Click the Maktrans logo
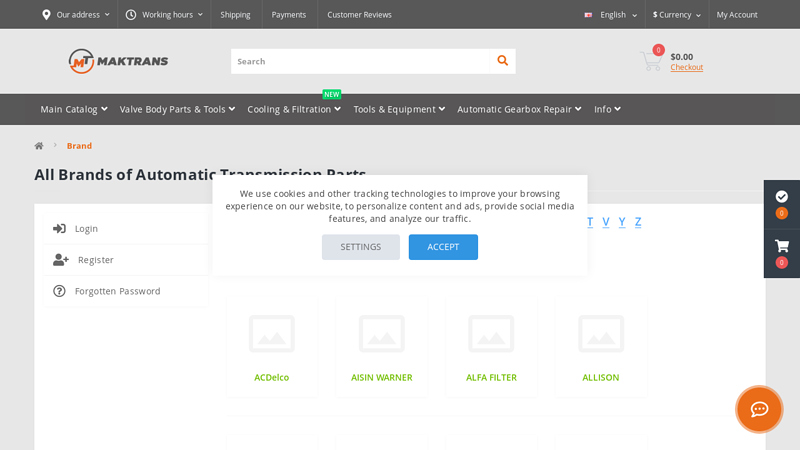The image size is (800, 450). point(118,61)
